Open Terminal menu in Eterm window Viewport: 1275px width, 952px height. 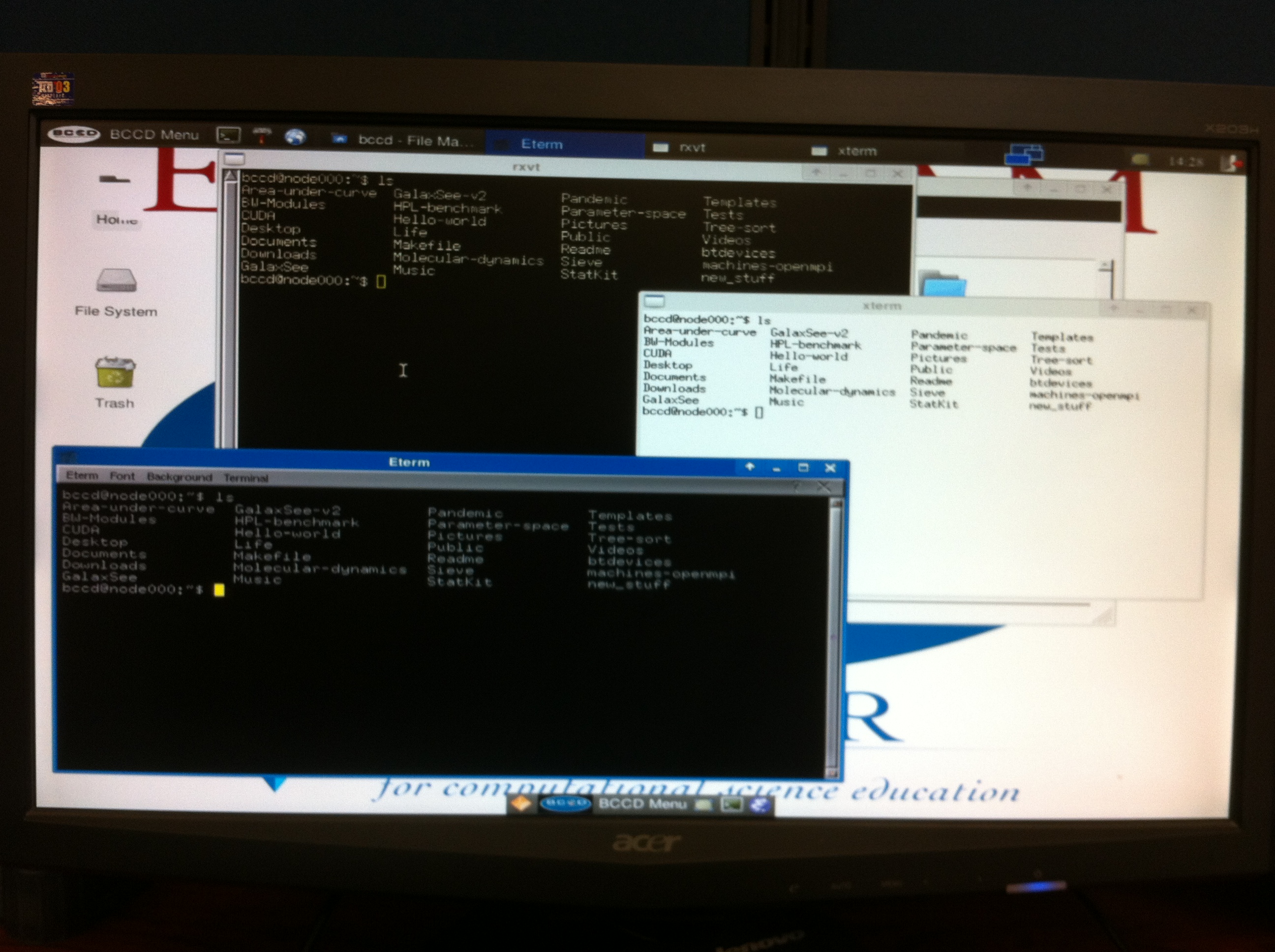(245, 478)
